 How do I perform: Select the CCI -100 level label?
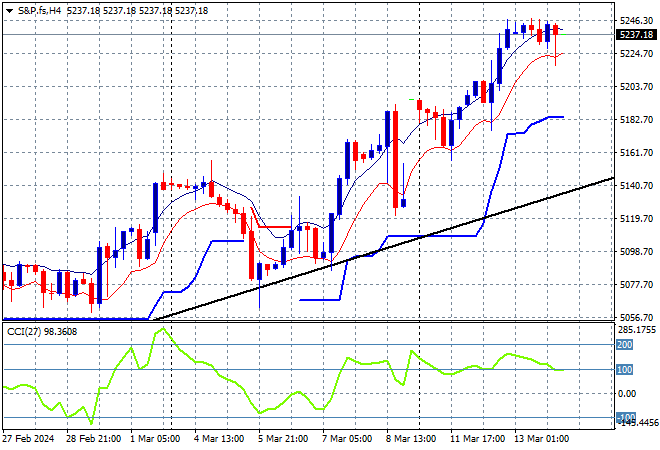coord(626,417)
